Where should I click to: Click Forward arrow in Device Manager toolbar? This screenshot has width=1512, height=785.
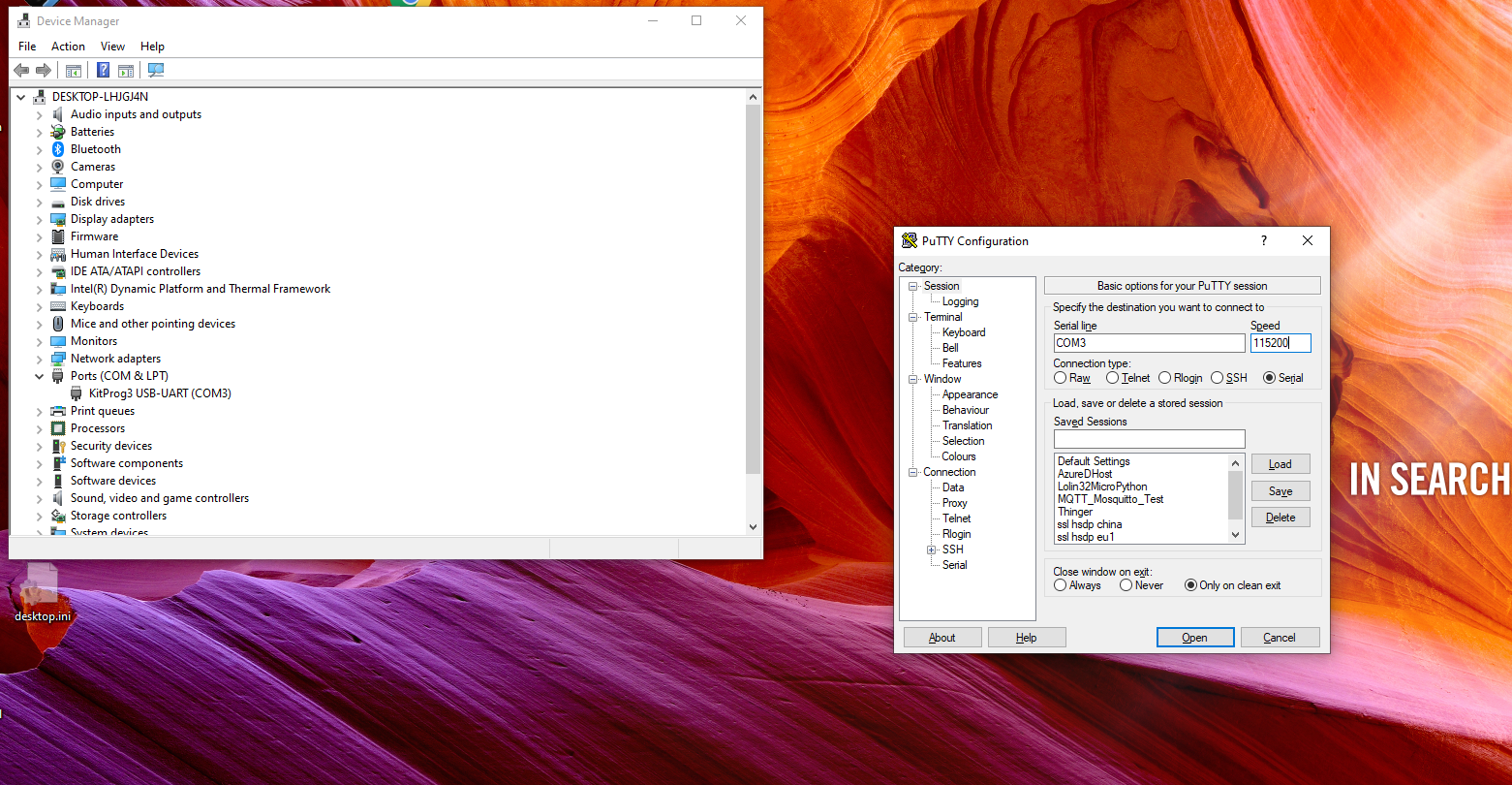point(44,70)
